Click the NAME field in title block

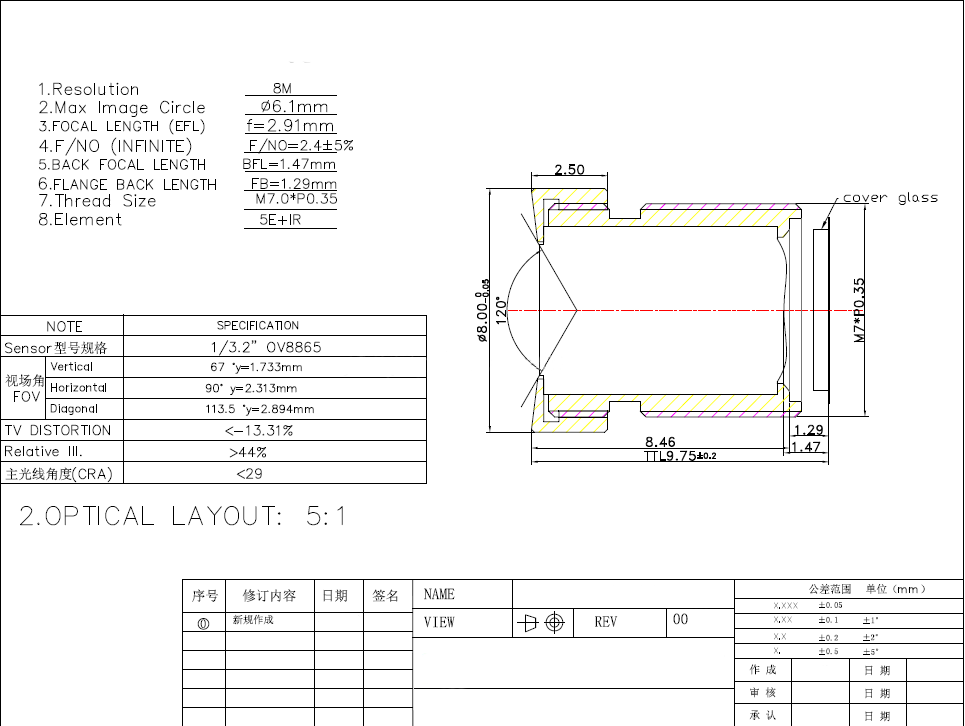(439, 594)
